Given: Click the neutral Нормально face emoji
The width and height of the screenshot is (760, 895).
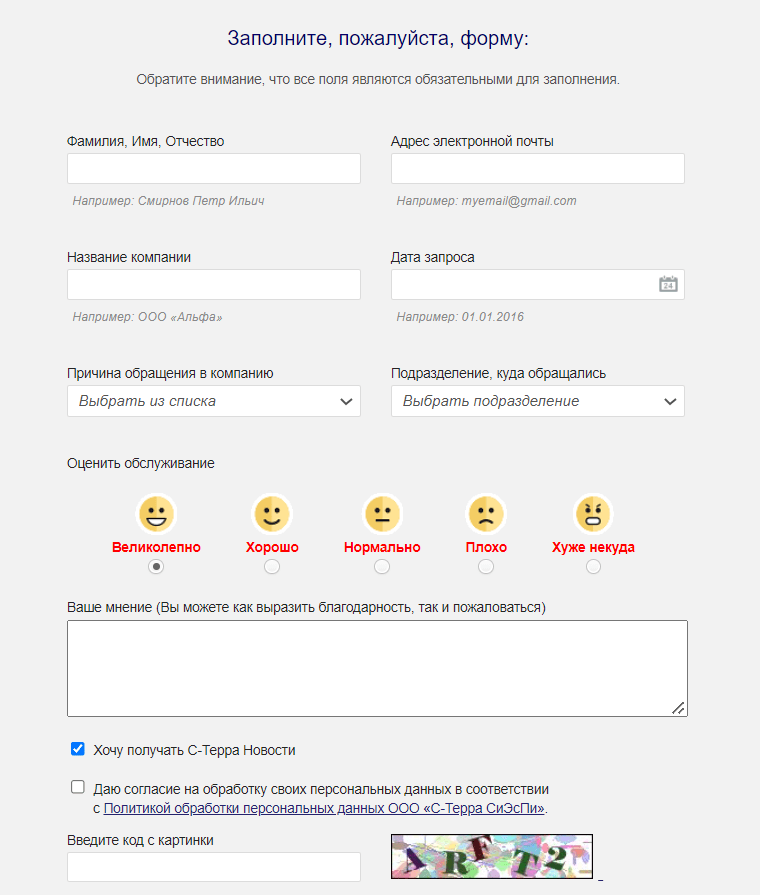Looking at the screenshot, I should [x=382, y=513].
